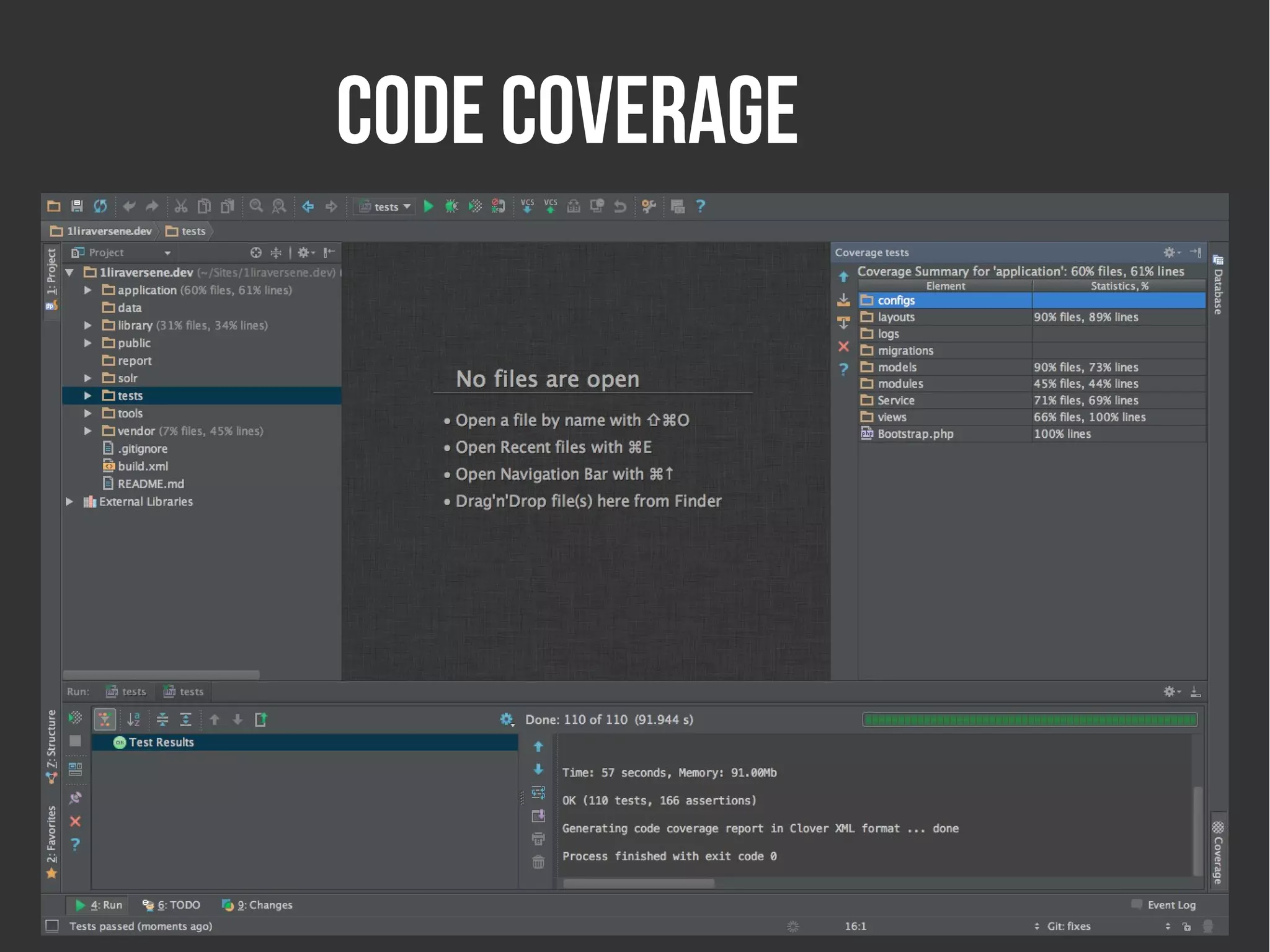Screen dimensions: 1270x952
Task: Open 4: Run tool window tab
Action: (98, 905)
